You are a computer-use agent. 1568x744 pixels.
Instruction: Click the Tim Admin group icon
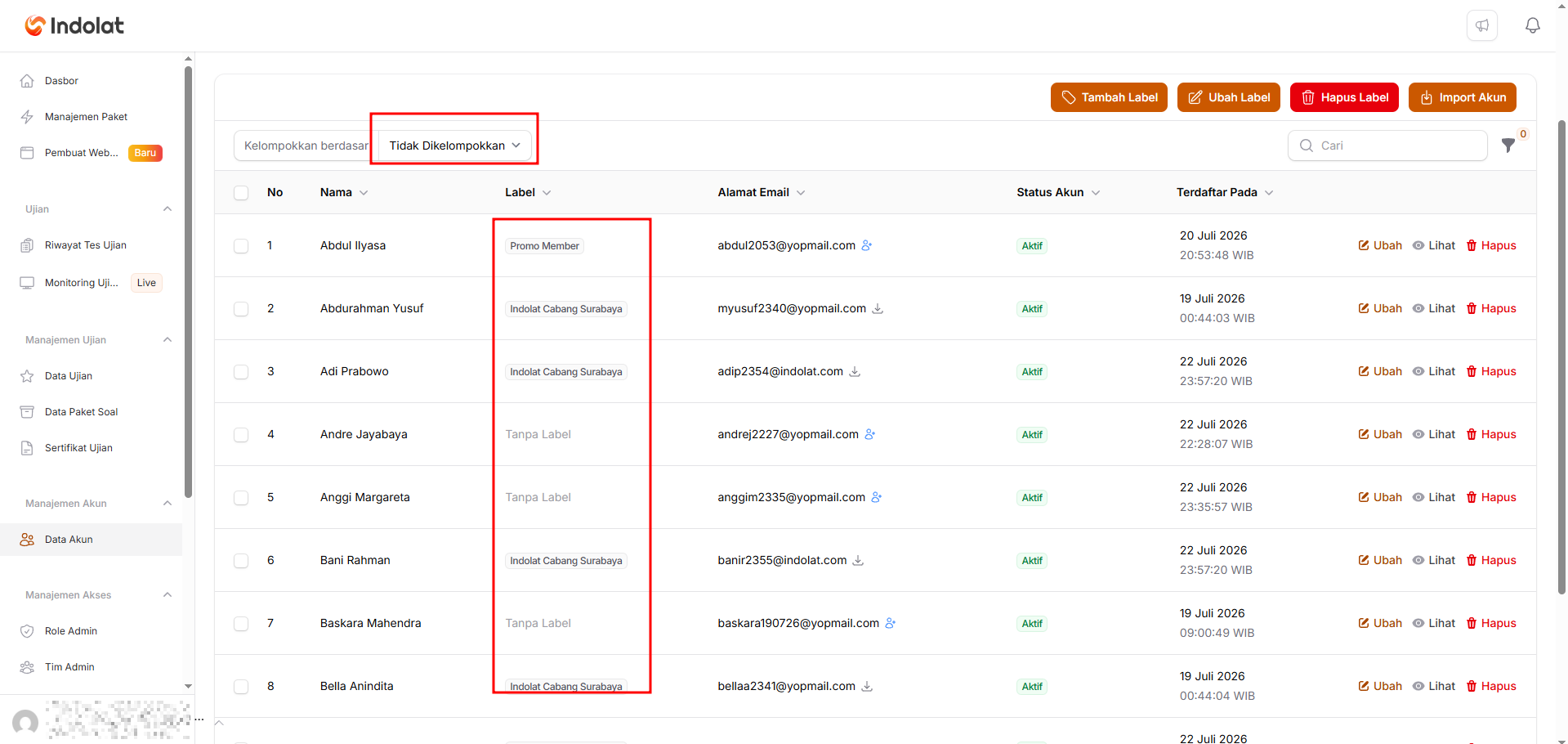27,667
